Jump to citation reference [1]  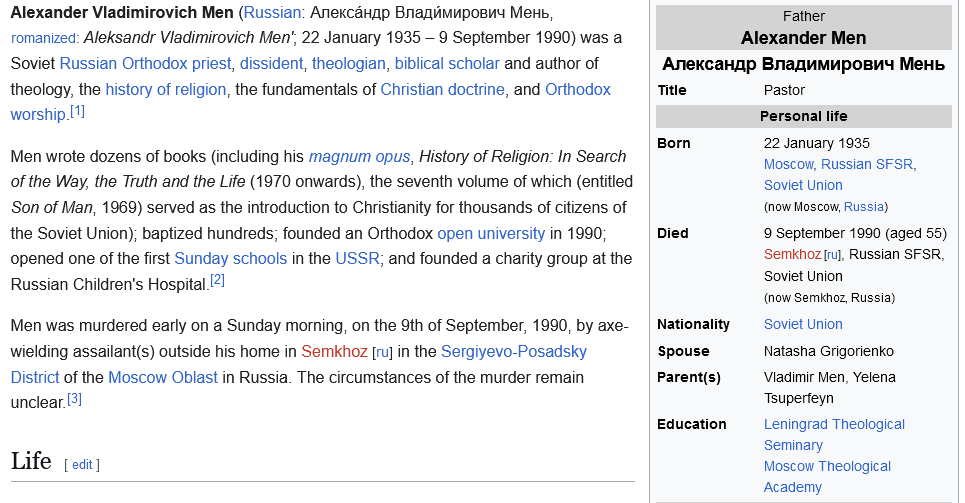pos(77,111)
